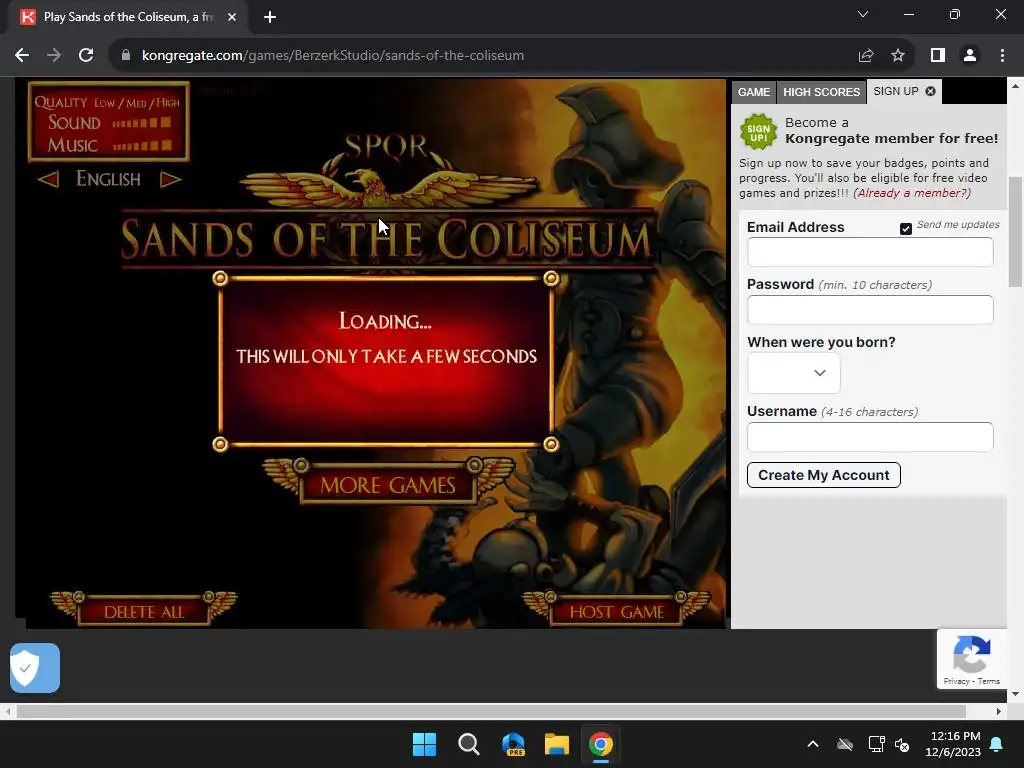The image size is (1024, 768).
Task: Open Windows taskbar search
Action: 468,744
